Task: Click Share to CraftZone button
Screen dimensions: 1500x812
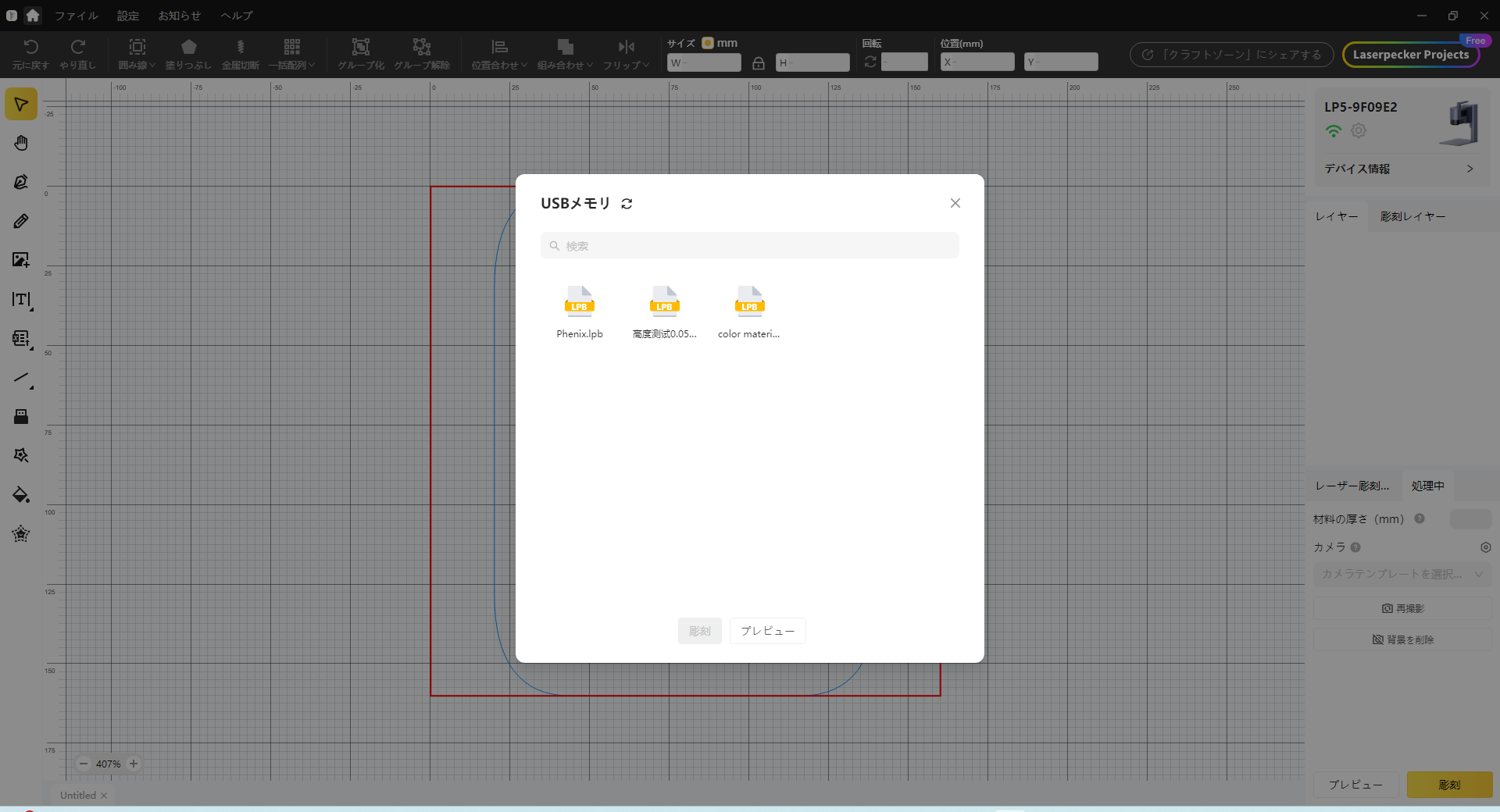Action: click(x=1231, y=55)
